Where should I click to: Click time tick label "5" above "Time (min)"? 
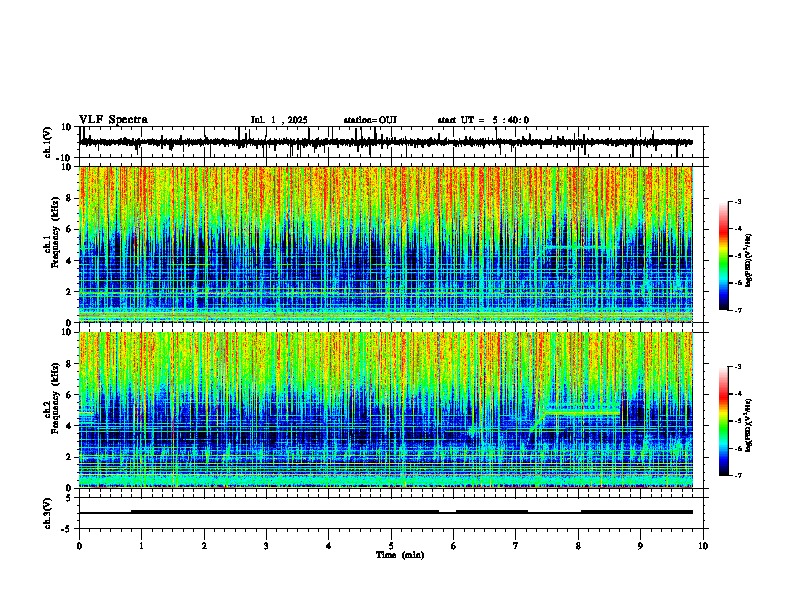pos(391,546)
